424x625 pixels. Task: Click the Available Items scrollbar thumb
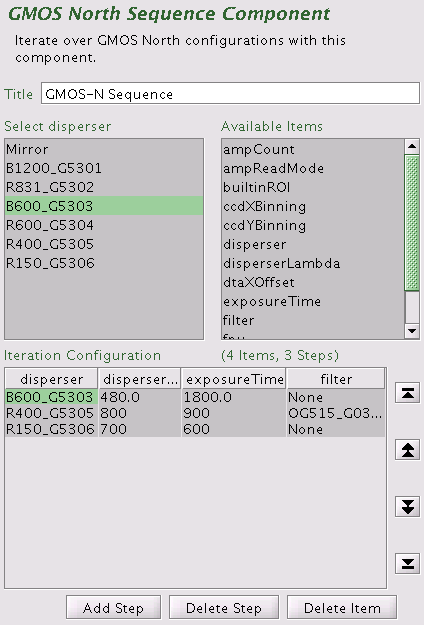tap(412, 222)
